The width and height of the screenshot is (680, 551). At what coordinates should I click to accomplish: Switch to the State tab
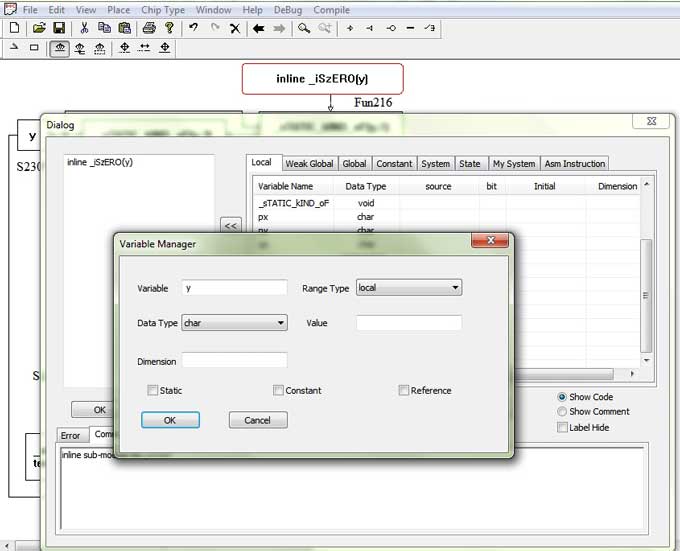pos(470,163)
